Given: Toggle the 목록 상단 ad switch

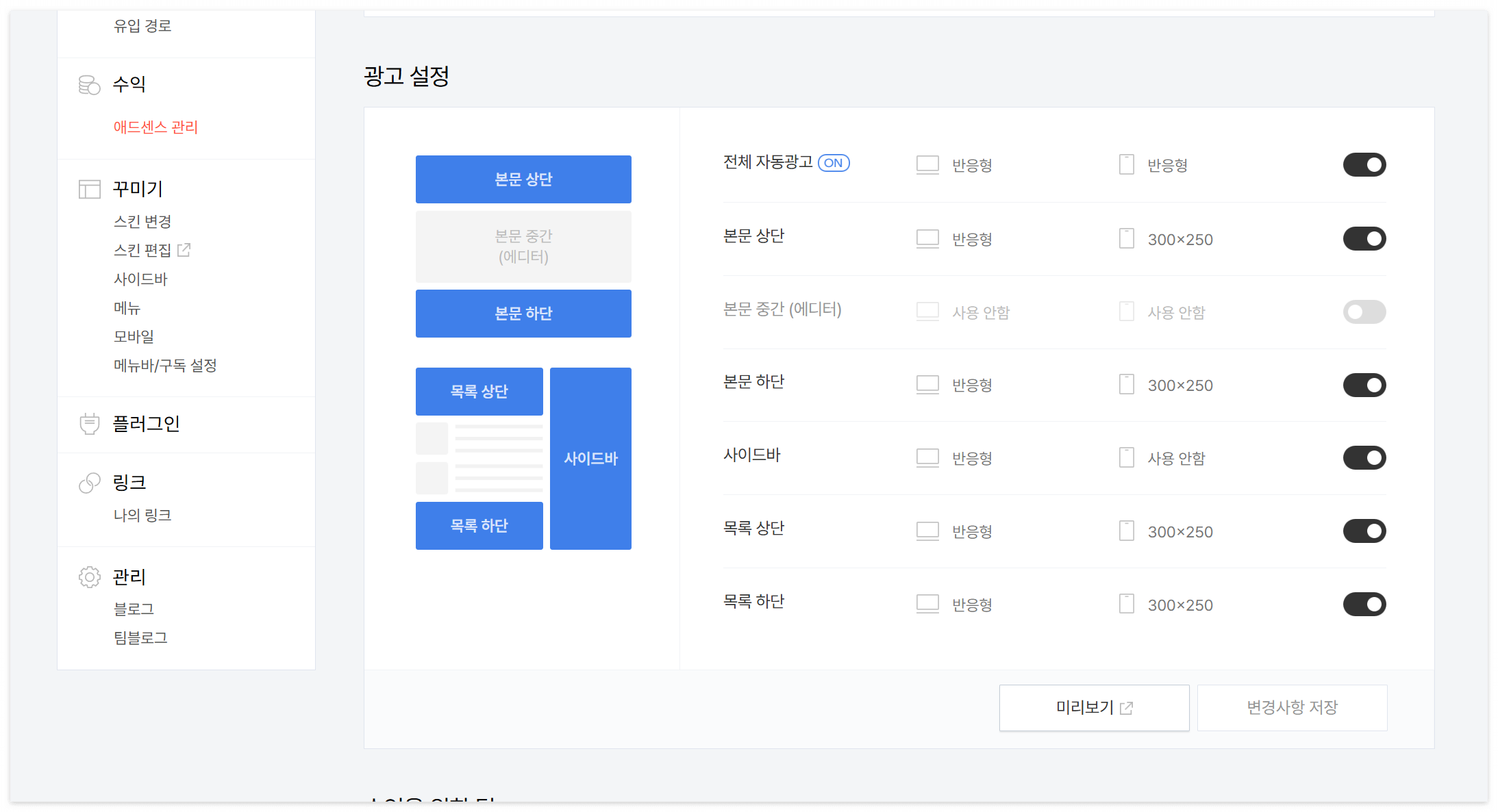Looking at the screenshot, I should click(x=1364, y=531).
